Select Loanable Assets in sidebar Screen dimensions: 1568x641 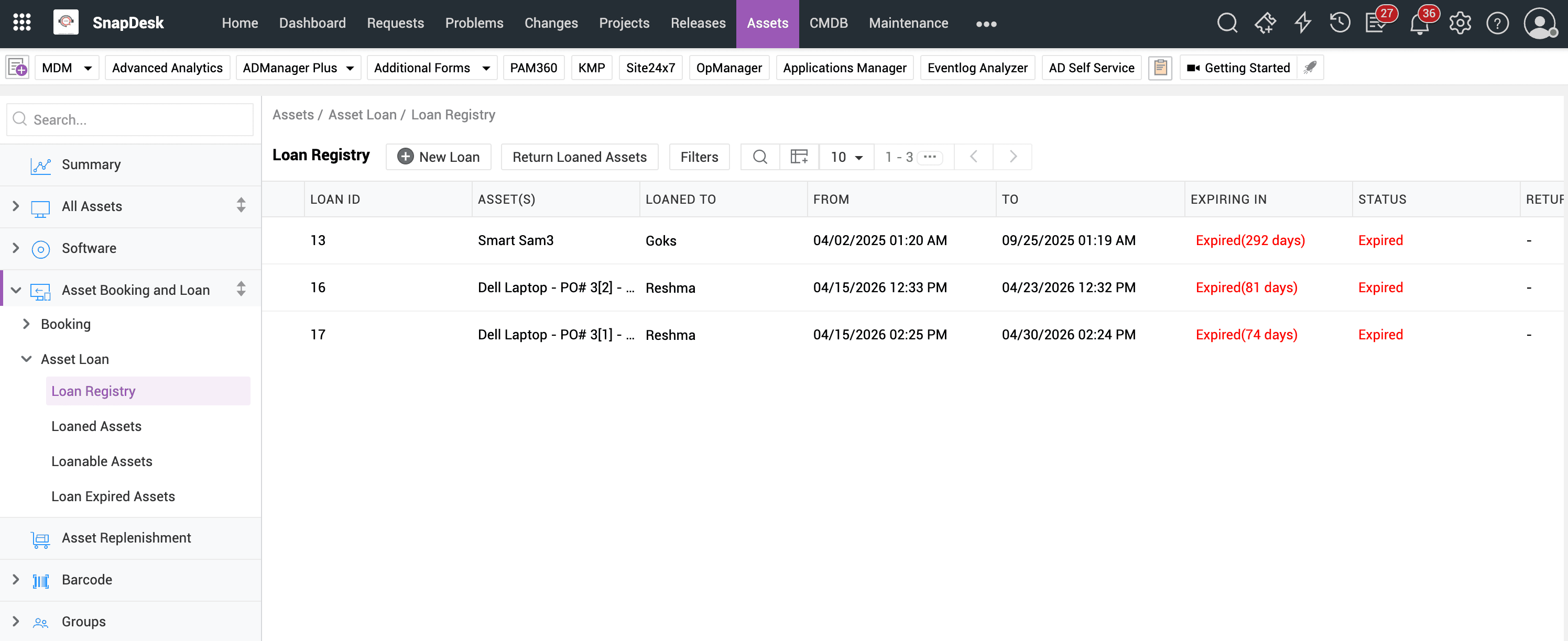click(102, 461)
